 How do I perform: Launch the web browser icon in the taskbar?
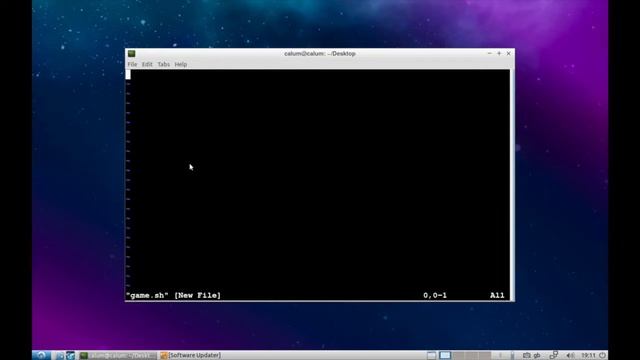coord(70,356)
